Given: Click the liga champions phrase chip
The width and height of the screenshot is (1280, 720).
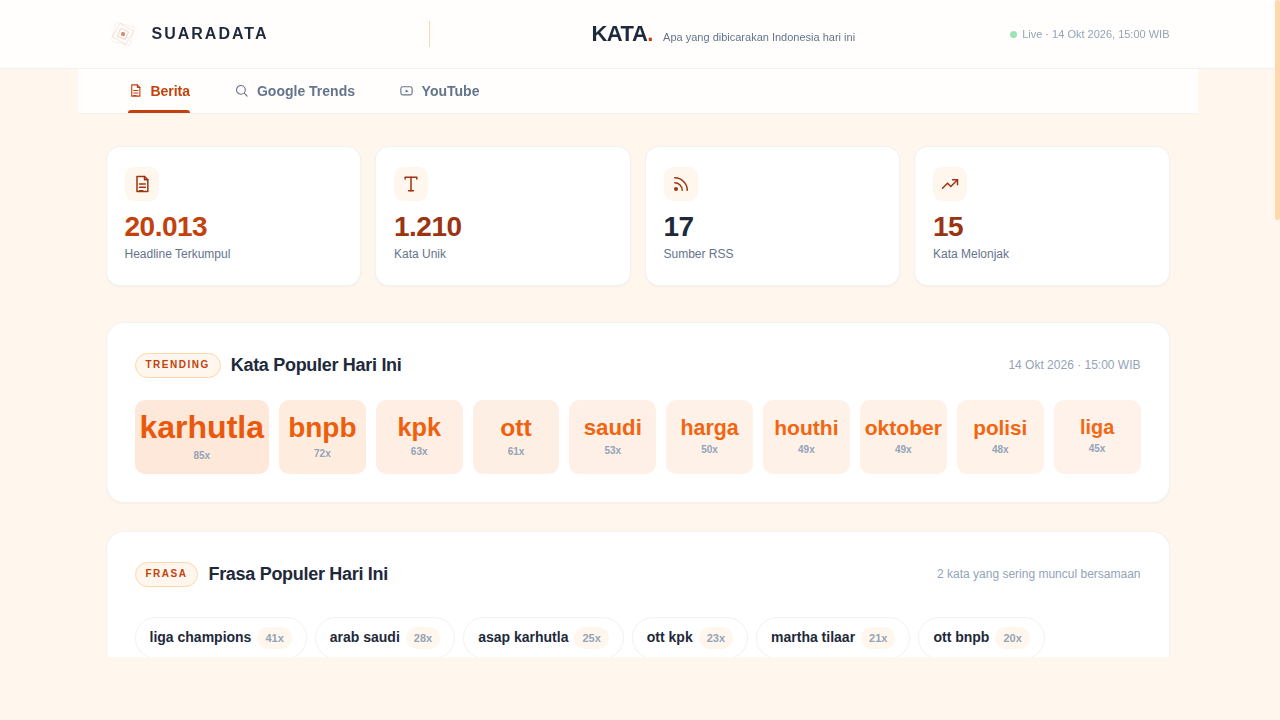Looking at the screenshot, I should tap(221, 638).
